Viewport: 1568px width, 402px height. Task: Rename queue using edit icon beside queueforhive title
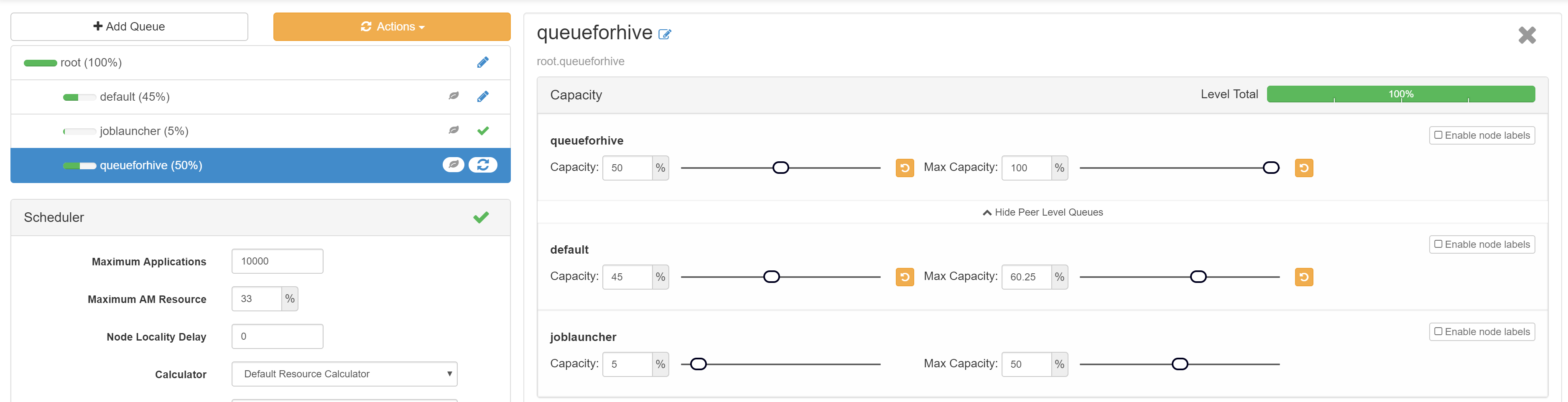(665, 35)
